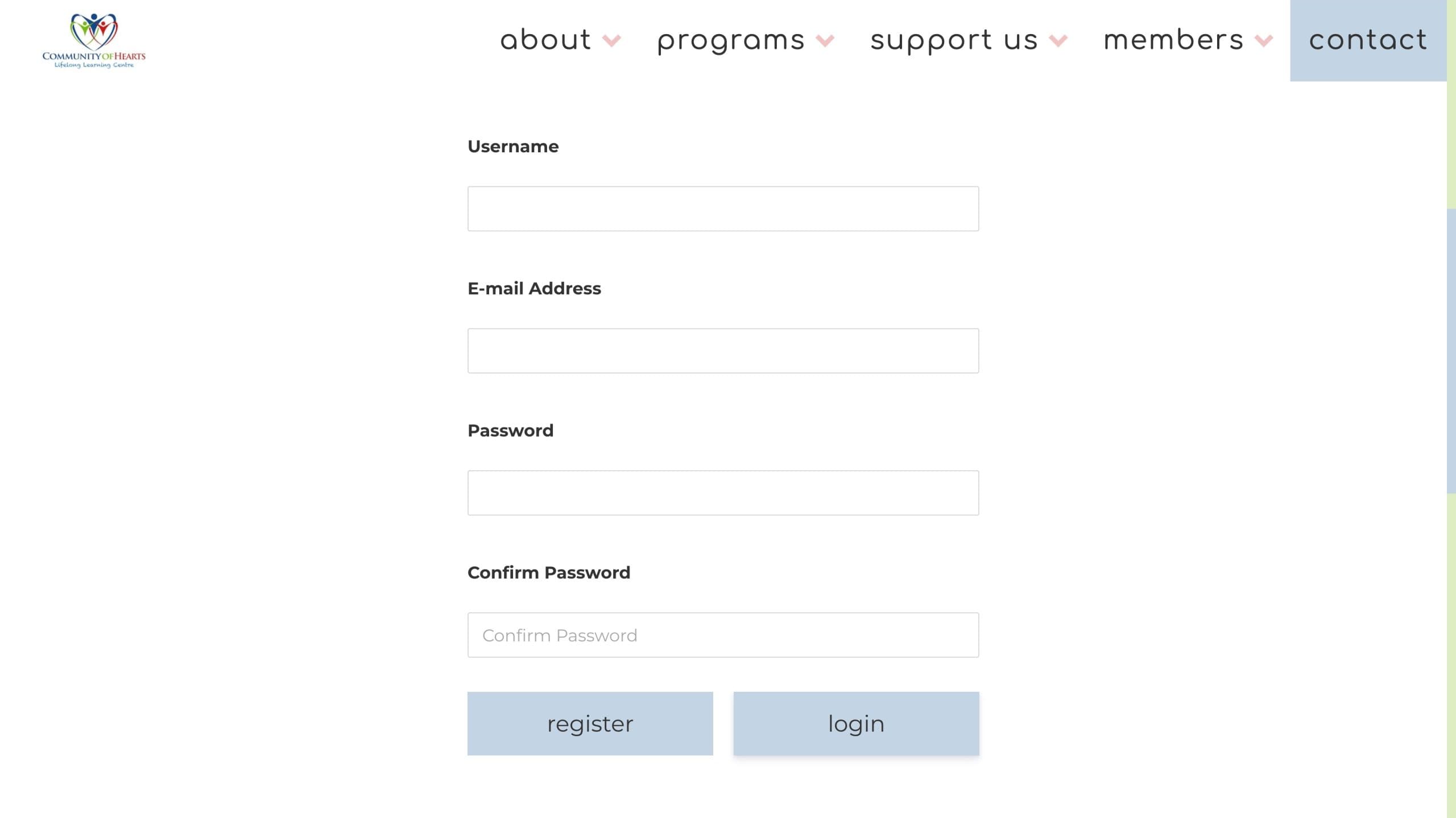Click the Community of Hearts logo
This screenshot has width=1456, height=818.
tap(94, 41)
